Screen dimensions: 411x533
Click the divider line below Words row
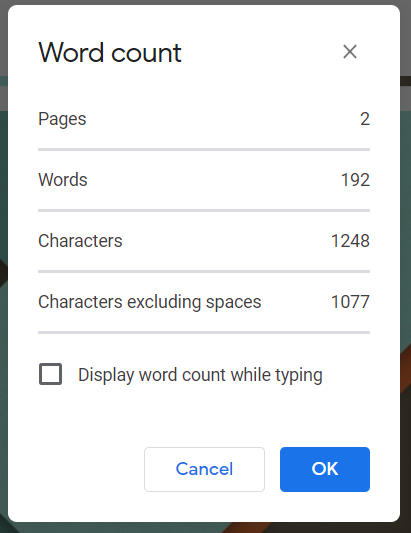pos(204,211)
